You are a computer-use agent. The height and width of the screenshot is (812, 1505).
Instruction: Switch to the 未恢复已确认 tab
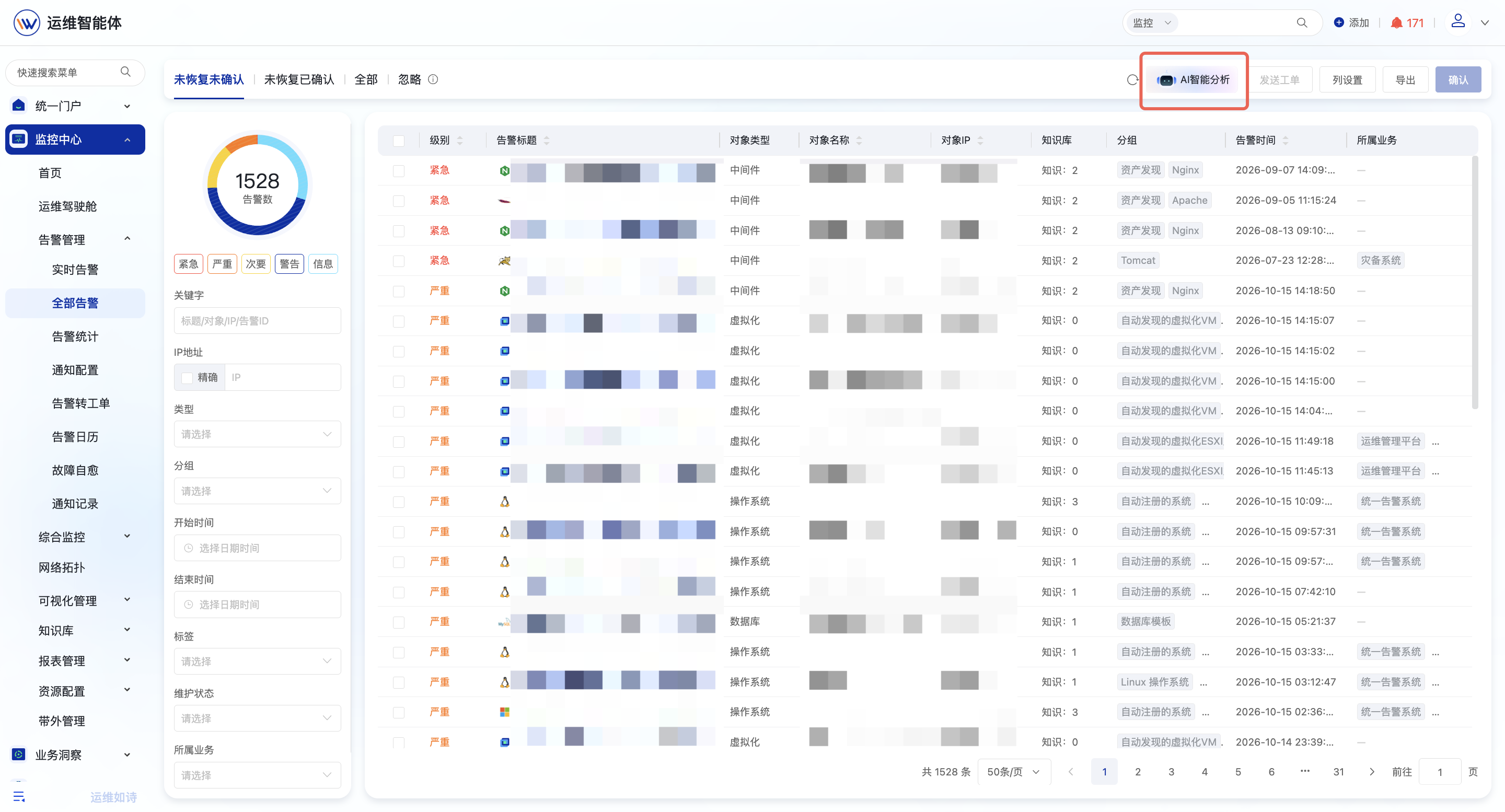pos(299,79)
